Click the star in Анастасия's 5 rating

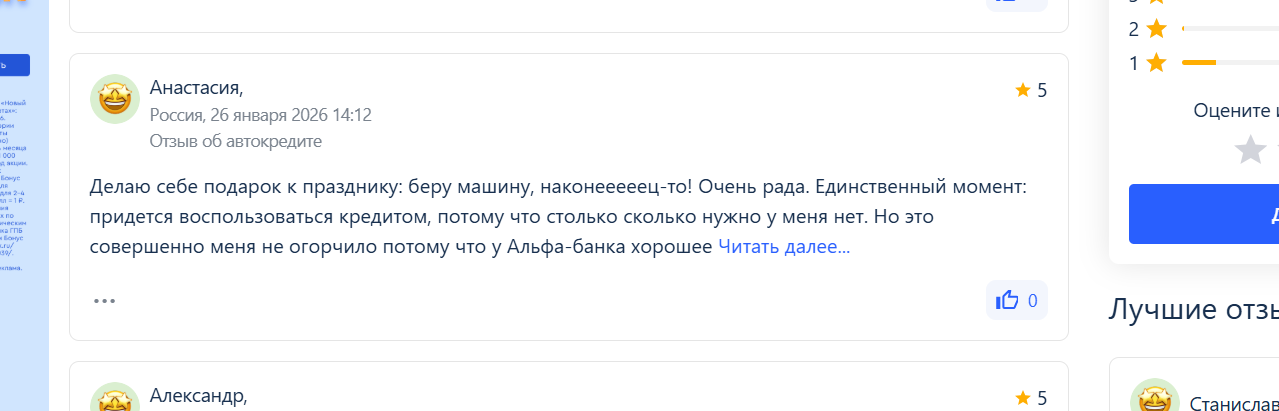coord(1022,90)
